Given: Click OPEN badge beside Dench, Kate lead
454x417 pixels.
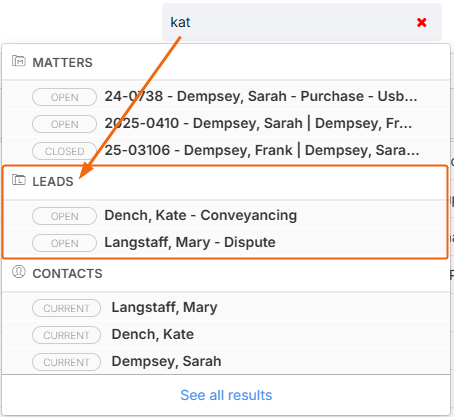Looking at the screenshot, I should [x=64, y=216].
